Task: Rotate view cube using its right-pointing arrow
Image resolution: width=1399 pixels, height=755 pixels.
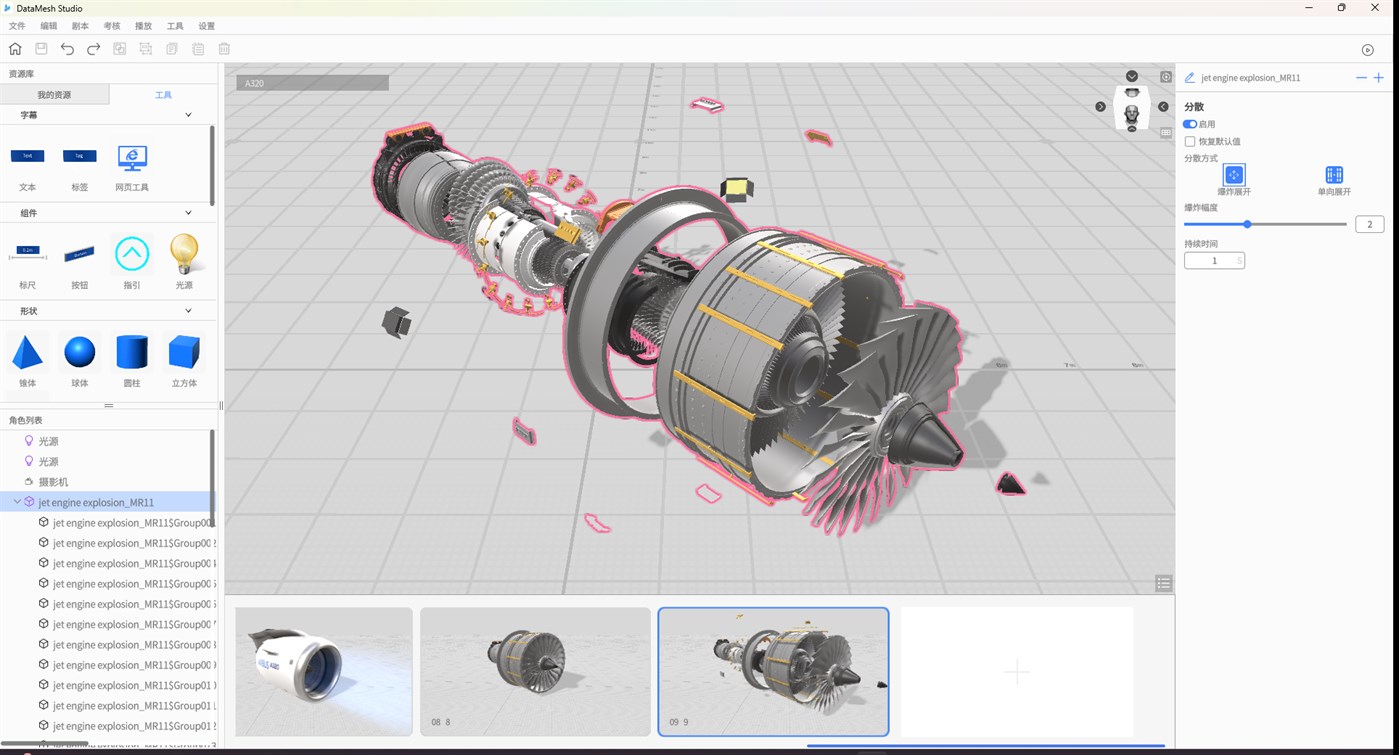Action: pos(1100,107)
